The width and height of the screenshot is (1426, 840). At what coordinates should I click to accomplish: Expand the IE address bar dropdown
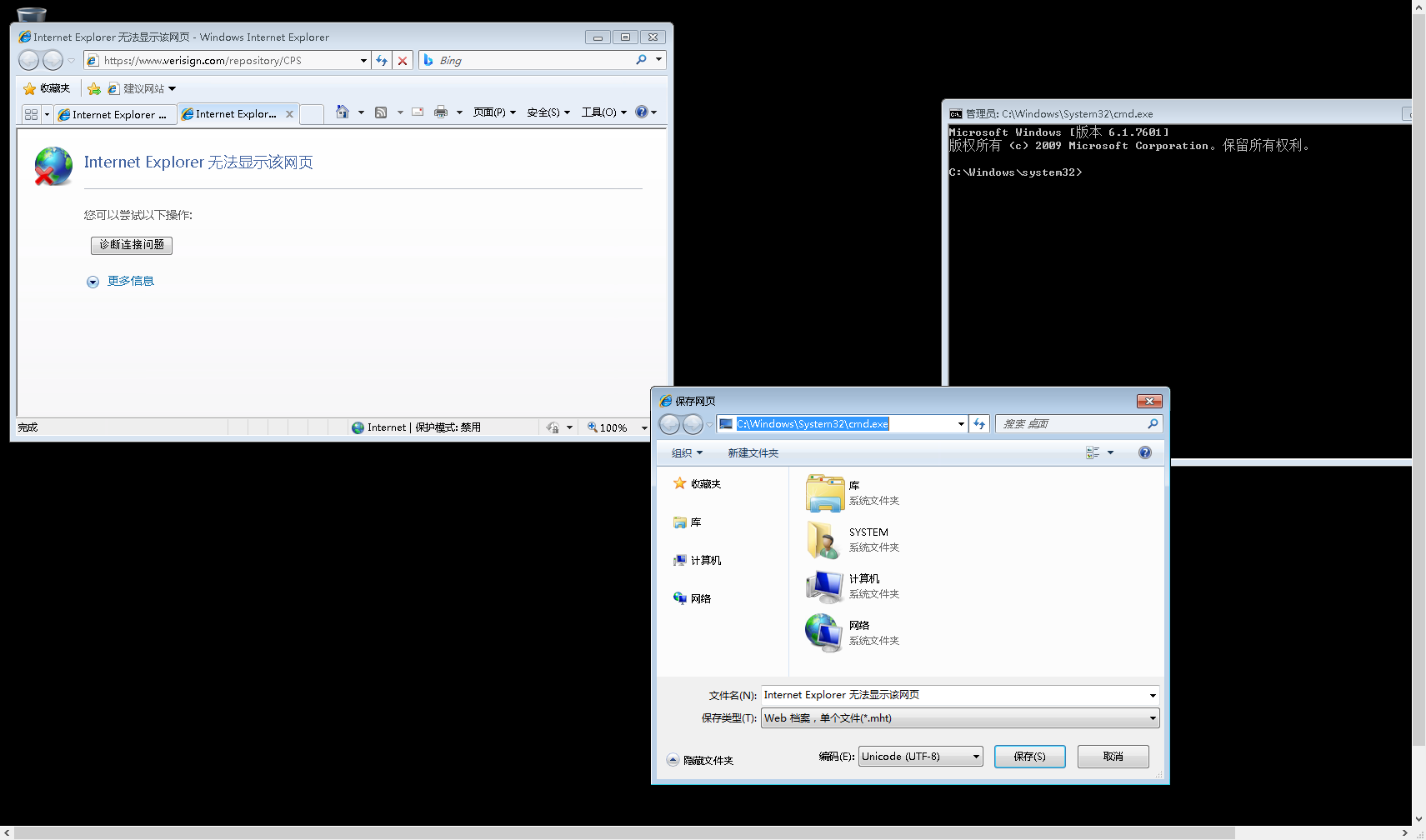coord(363,60)
